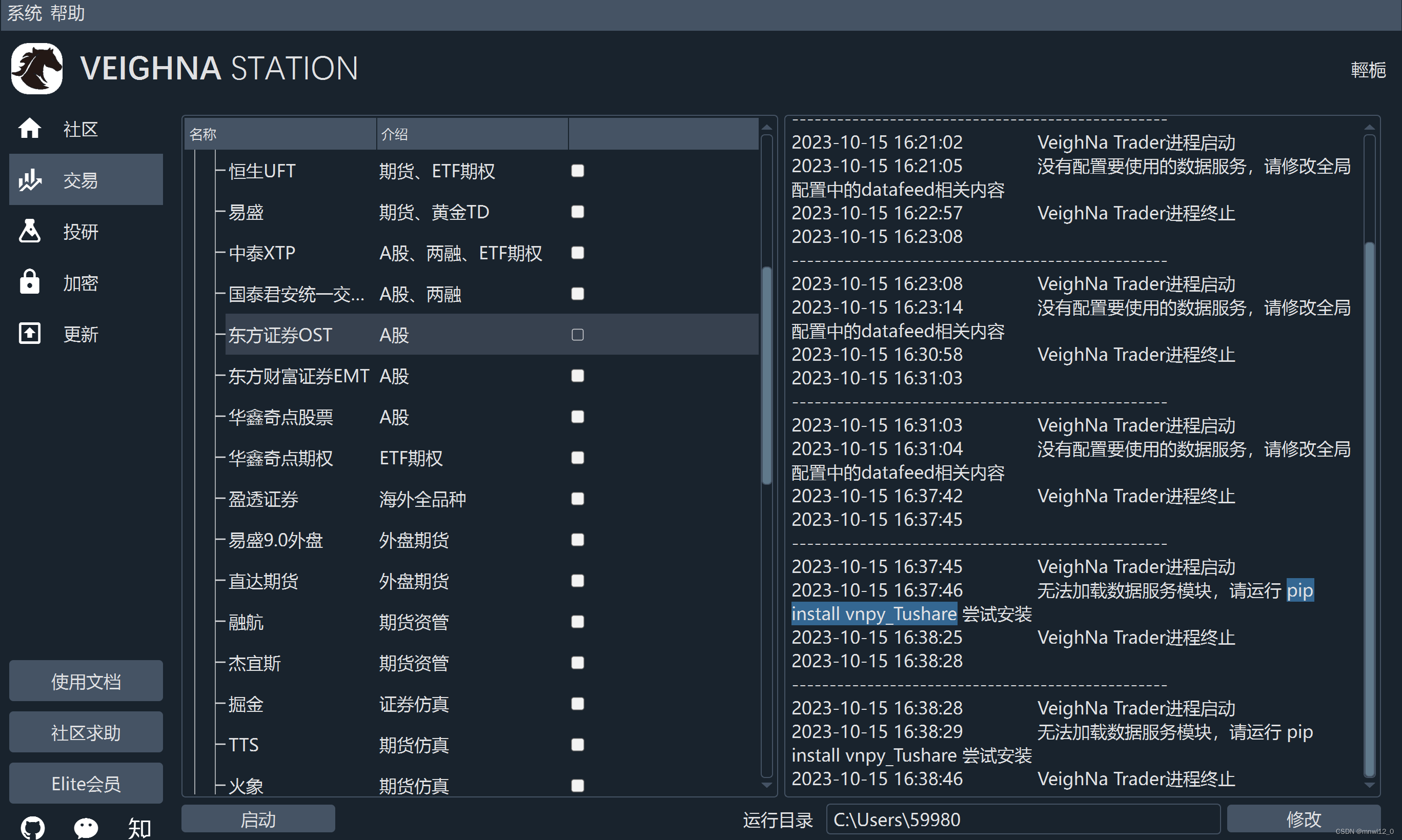Screen dimensions: 1402x840
Task: Open the 投研 flask icon
Action: [29, 231]
